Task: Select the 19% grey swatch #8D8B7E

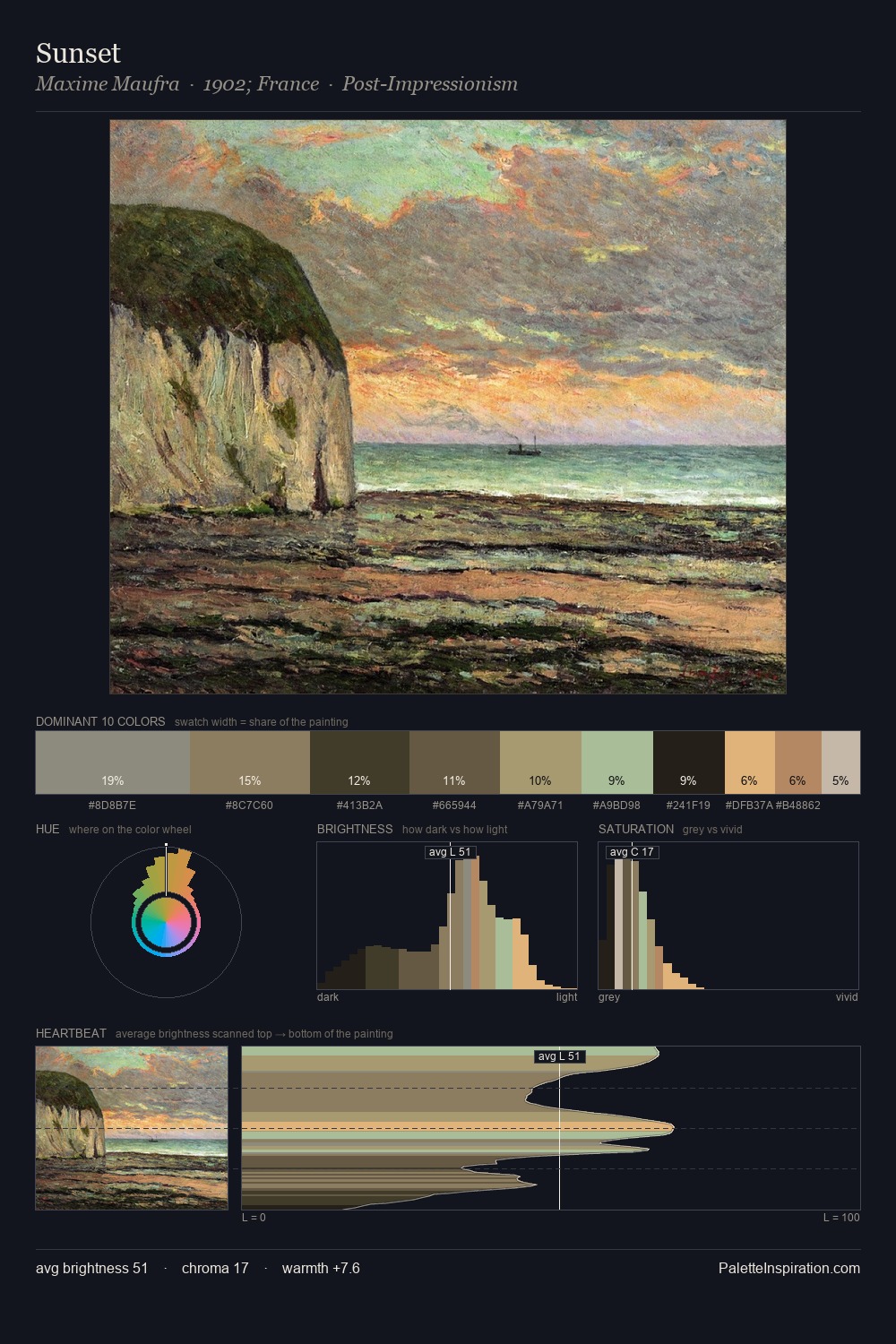Action: point(113,762)
